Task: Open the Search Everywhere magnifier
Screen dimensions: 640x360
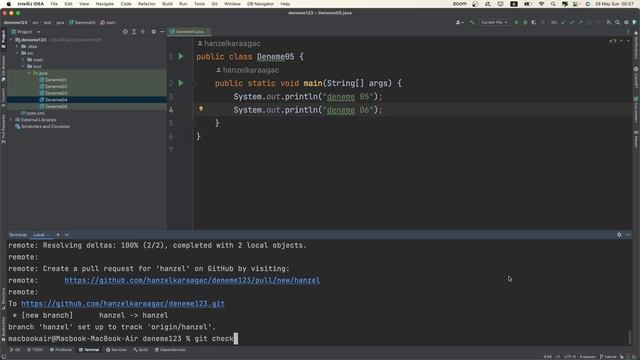Action: [x=618, y=22]
